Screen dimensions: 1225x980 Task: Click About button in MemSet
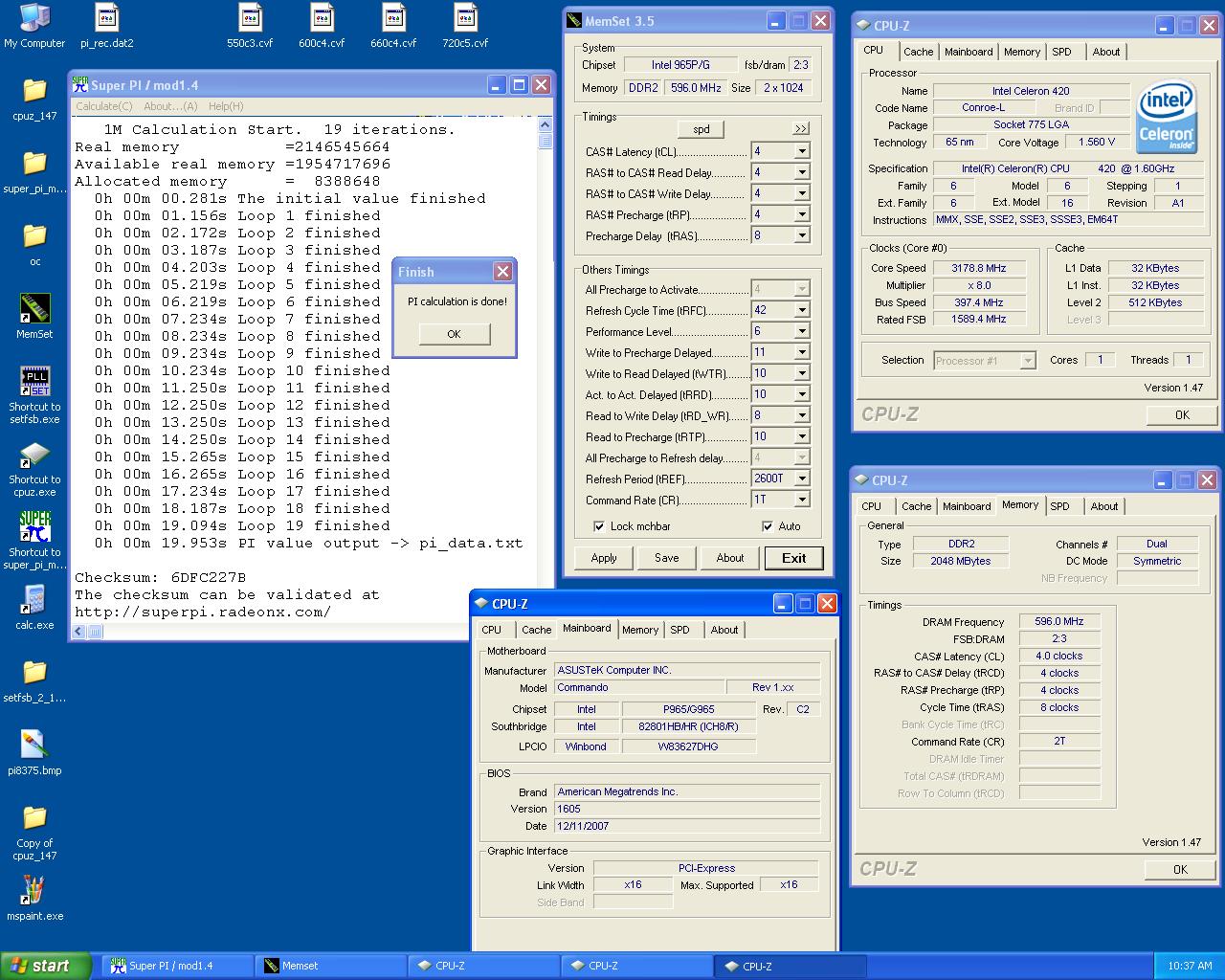730,558
